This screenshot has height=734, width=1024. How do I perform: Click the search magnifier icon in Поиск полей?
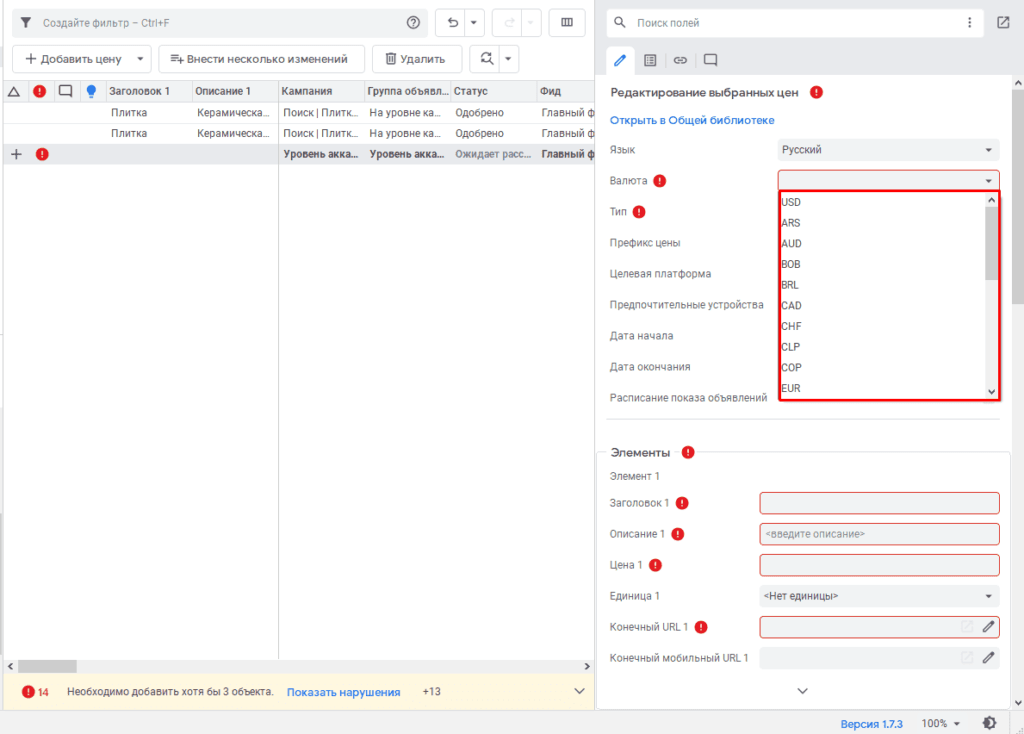(619, 23)
